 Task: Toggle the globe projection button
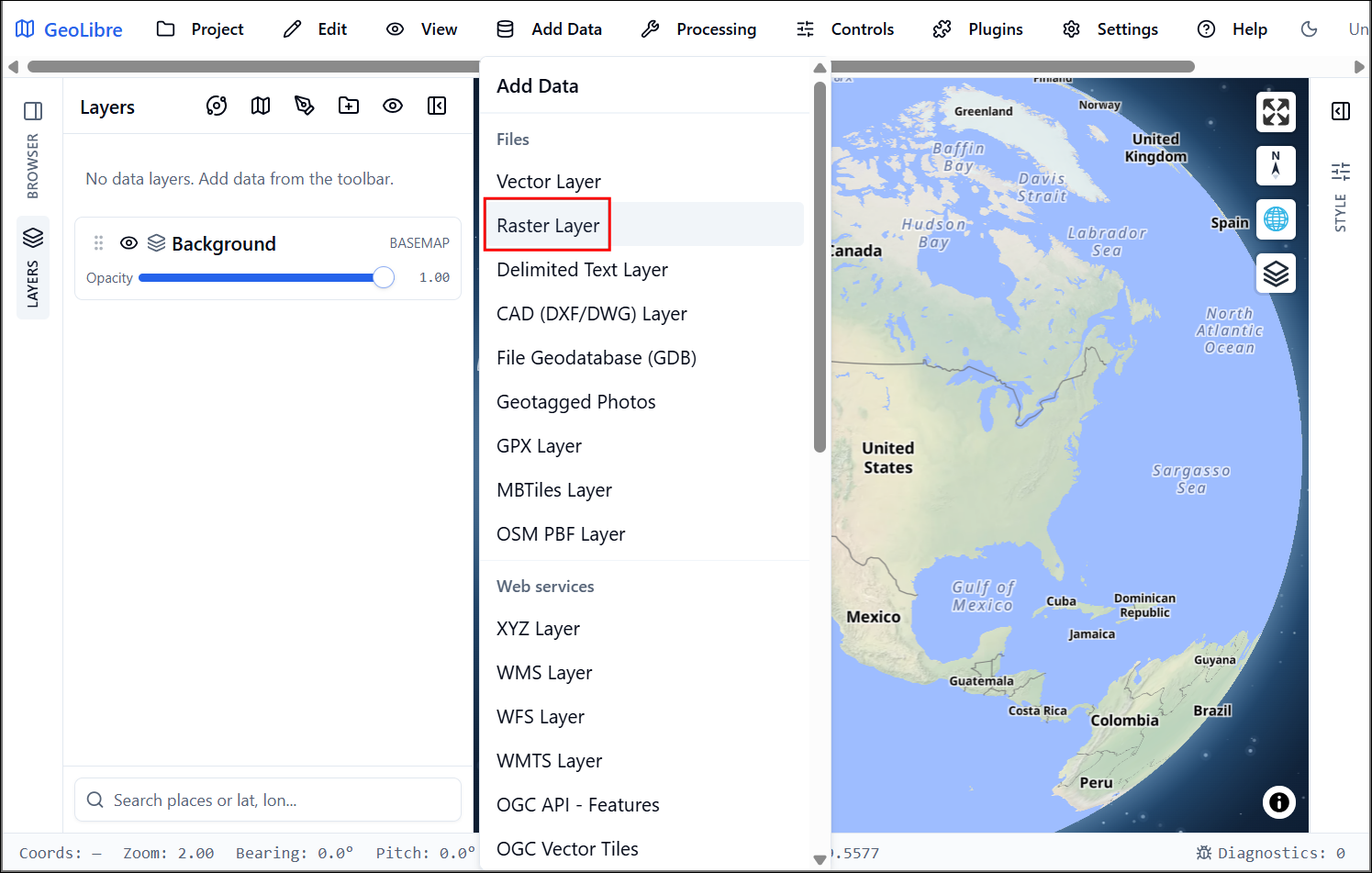1276,219
